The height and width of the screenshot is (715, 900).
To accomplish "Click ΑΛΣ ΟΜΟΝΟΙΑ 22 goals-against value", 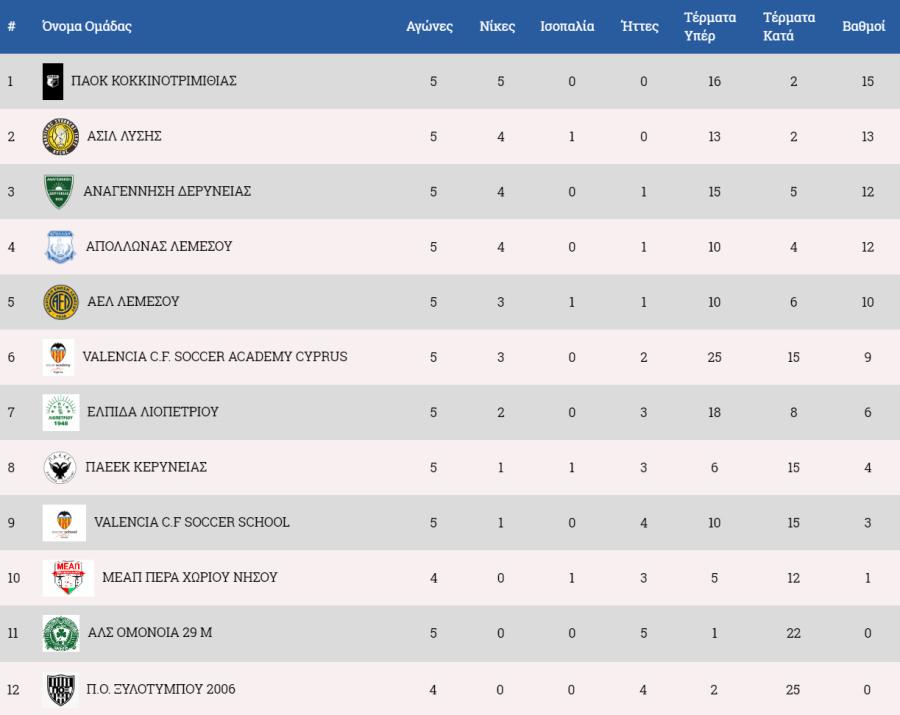I will (x=793, y=633).
